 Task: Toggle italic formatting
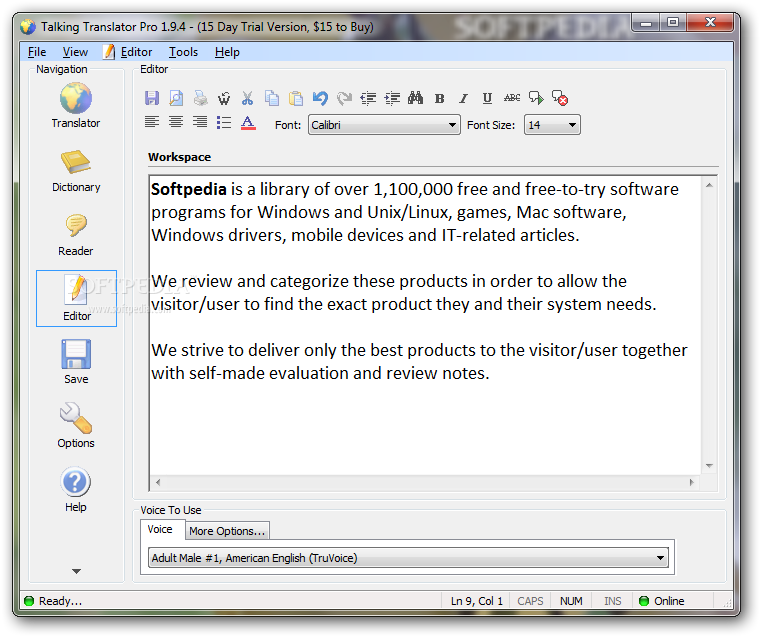point(463,98)
